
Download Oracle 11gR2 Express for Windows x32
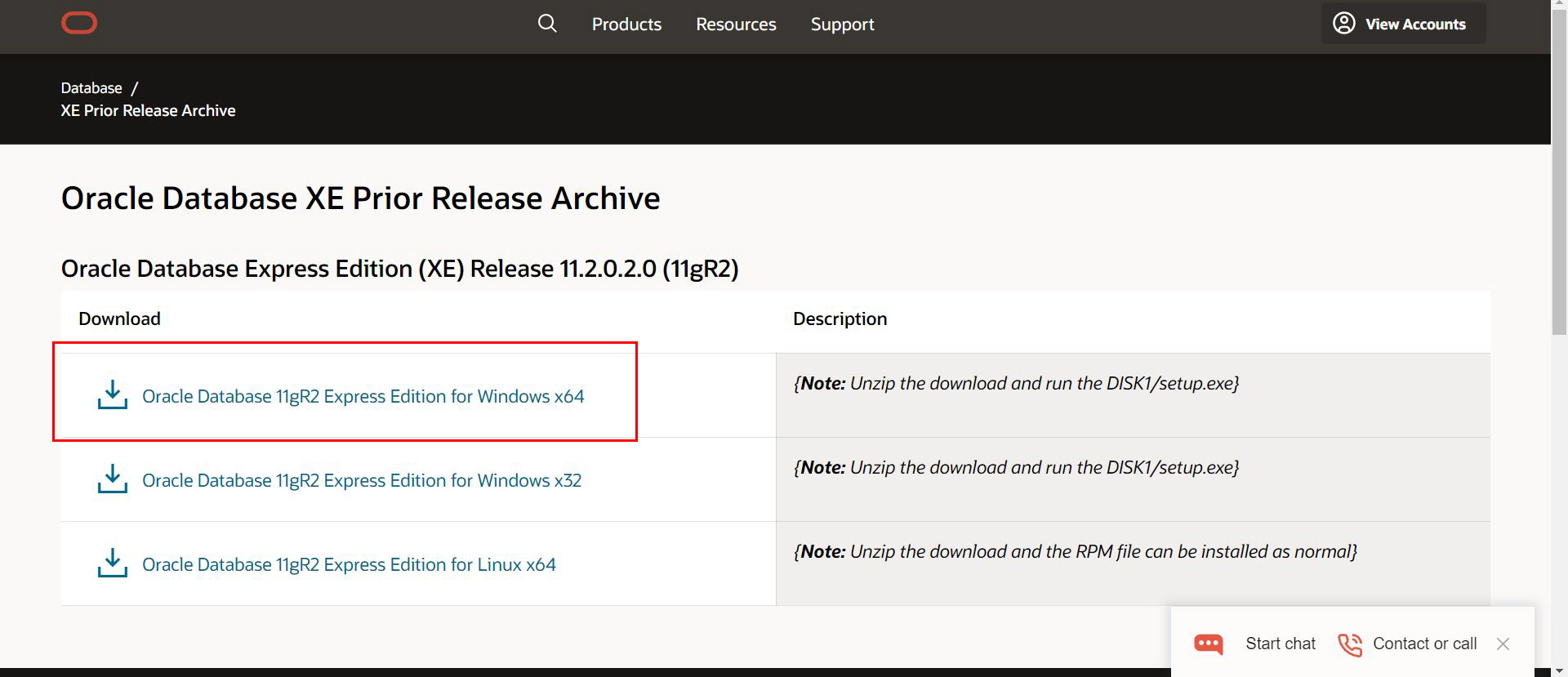(362, 480)
